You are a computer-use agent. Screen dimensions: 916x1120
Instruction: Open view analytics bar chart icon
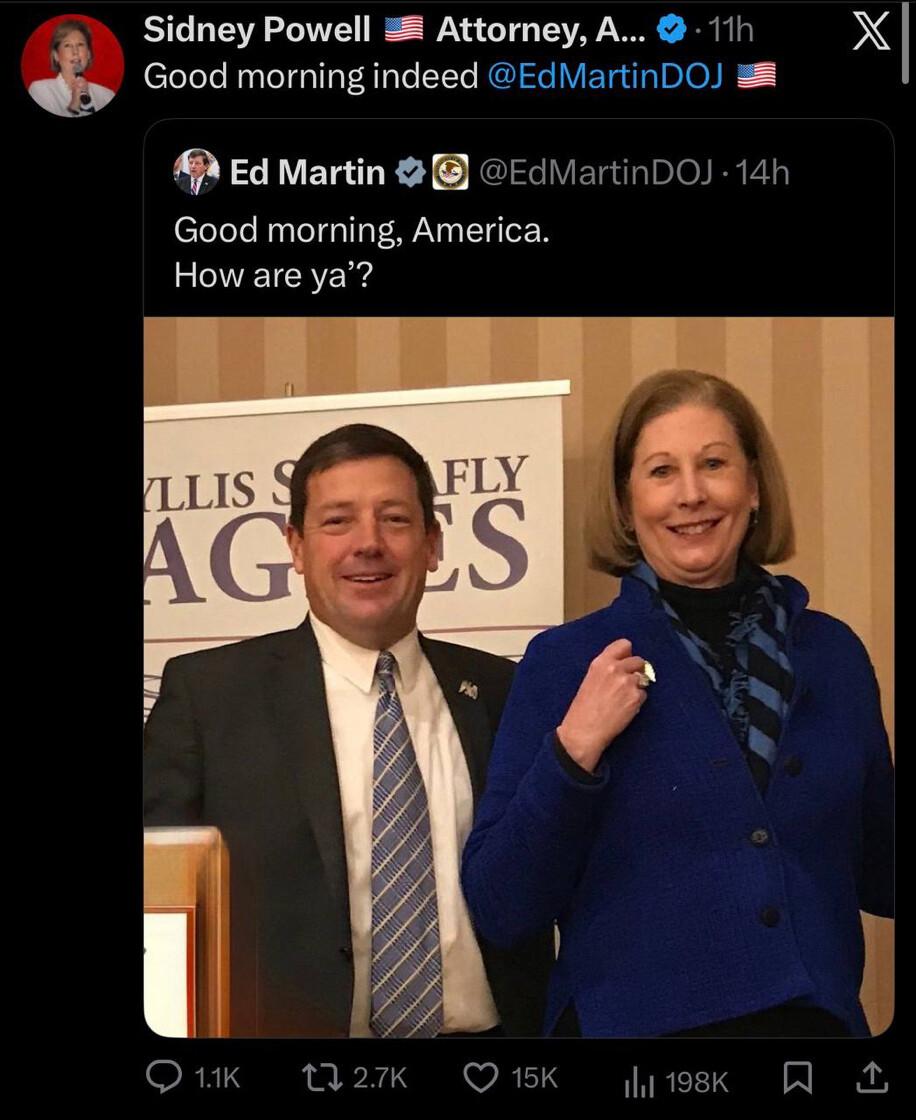point(638,1079)
